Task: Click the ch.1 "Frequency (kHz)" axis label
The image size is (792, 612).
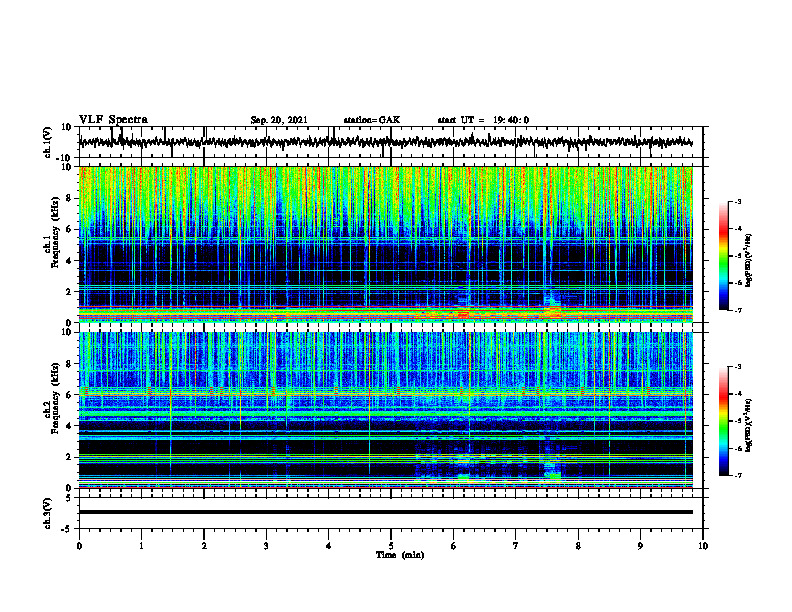Action: point(55,233)
